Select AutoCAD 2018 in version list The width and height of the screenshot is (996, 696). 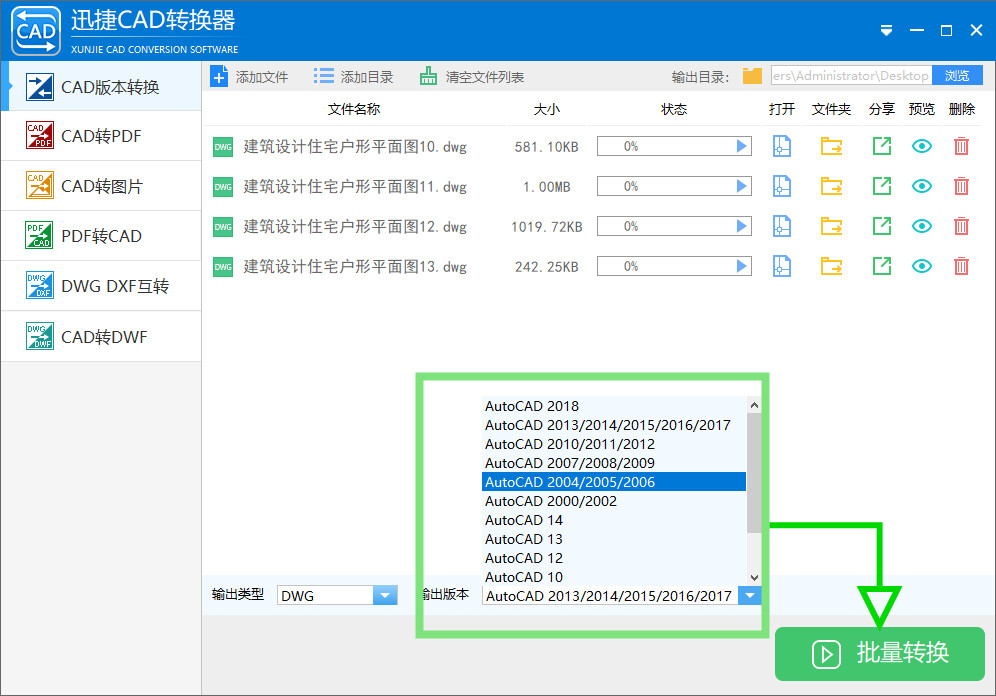pyautogui.click(x=614, y=406)
